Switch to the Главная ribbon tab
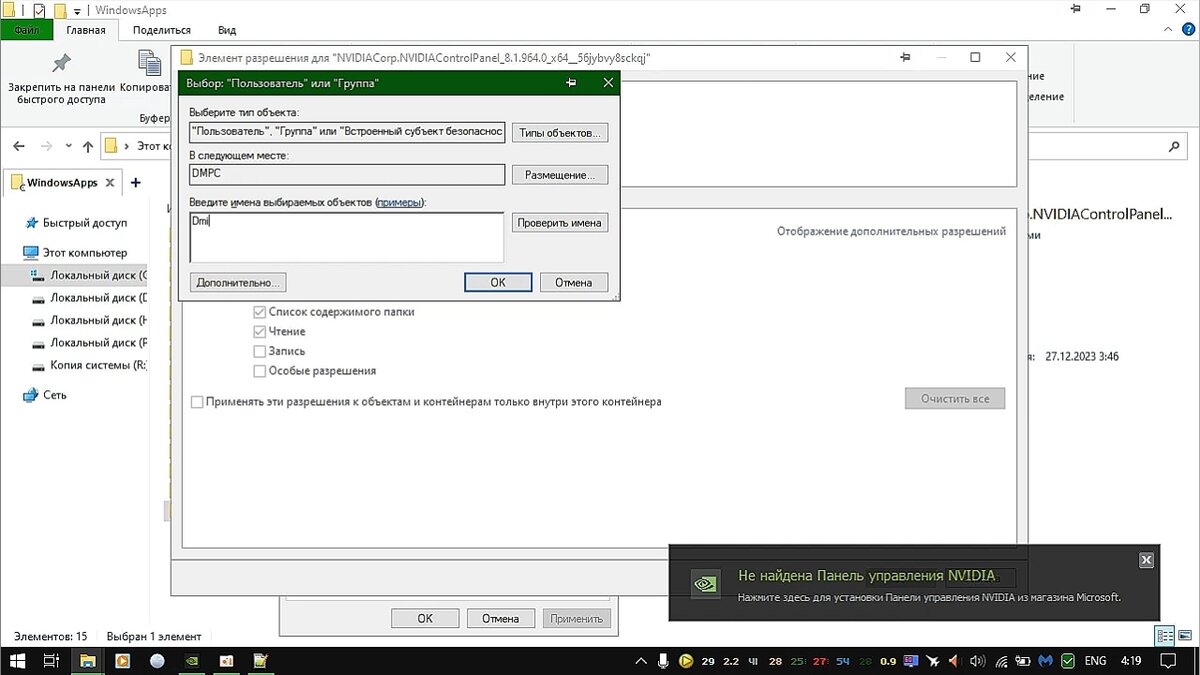This screenshot has width=1200, height=675. click(86, 30)
